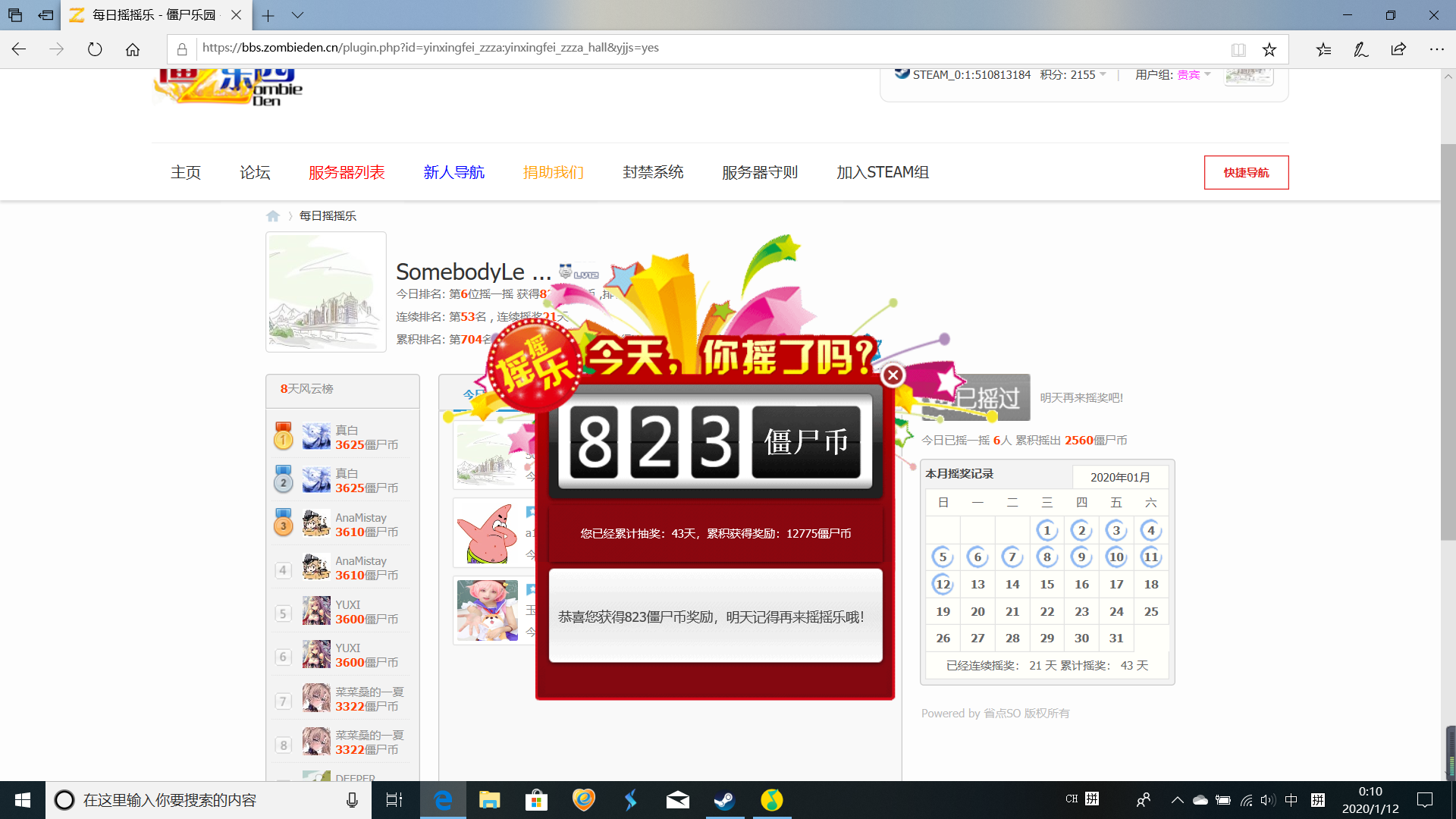Open the tab list chevron
The width and height of the screenshot is (1456, 819).
click(x=297, y=15)
